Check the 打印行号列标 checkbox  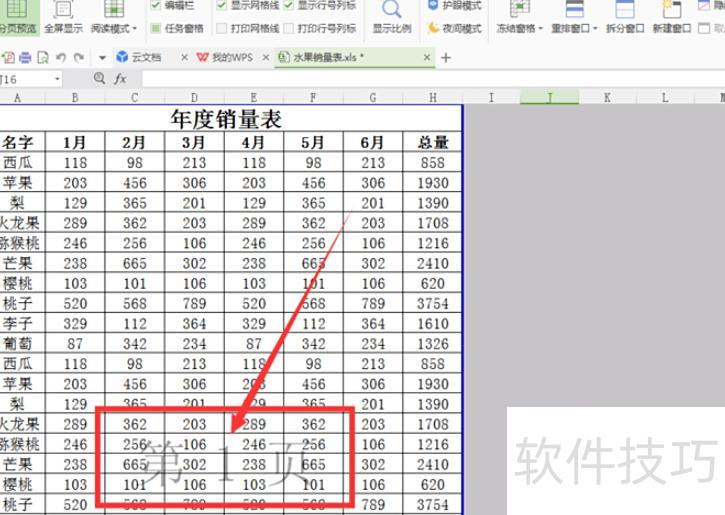coord(289,29)
